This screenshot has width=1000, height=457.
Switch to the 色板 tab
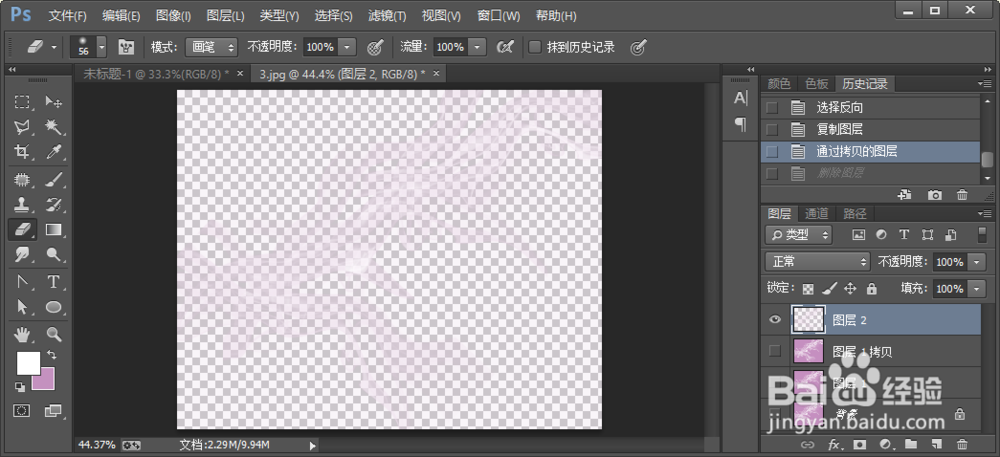(x=816, y=83)
